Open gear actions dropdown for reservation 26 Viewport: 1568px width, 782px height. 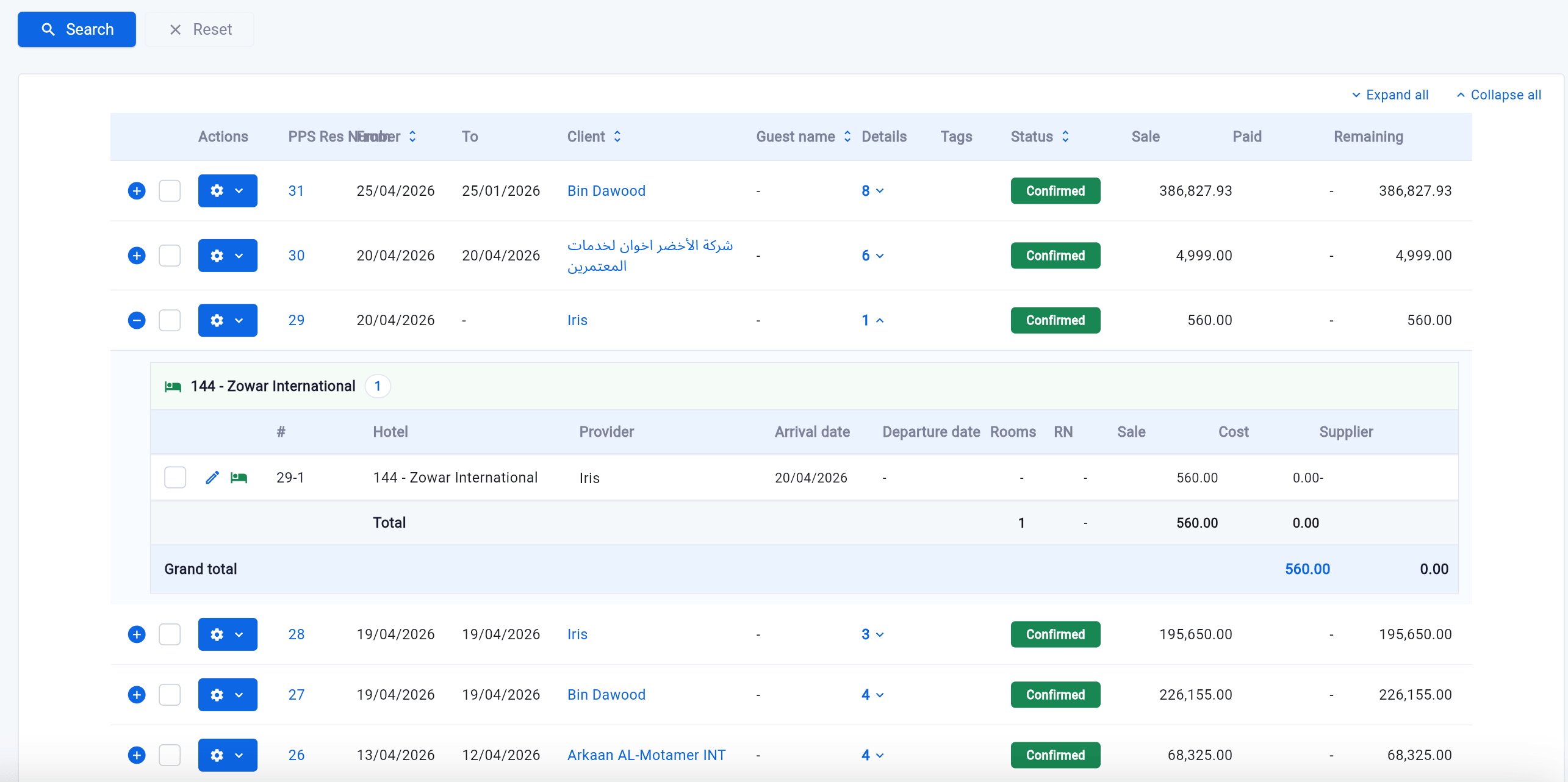coord(228,755)
